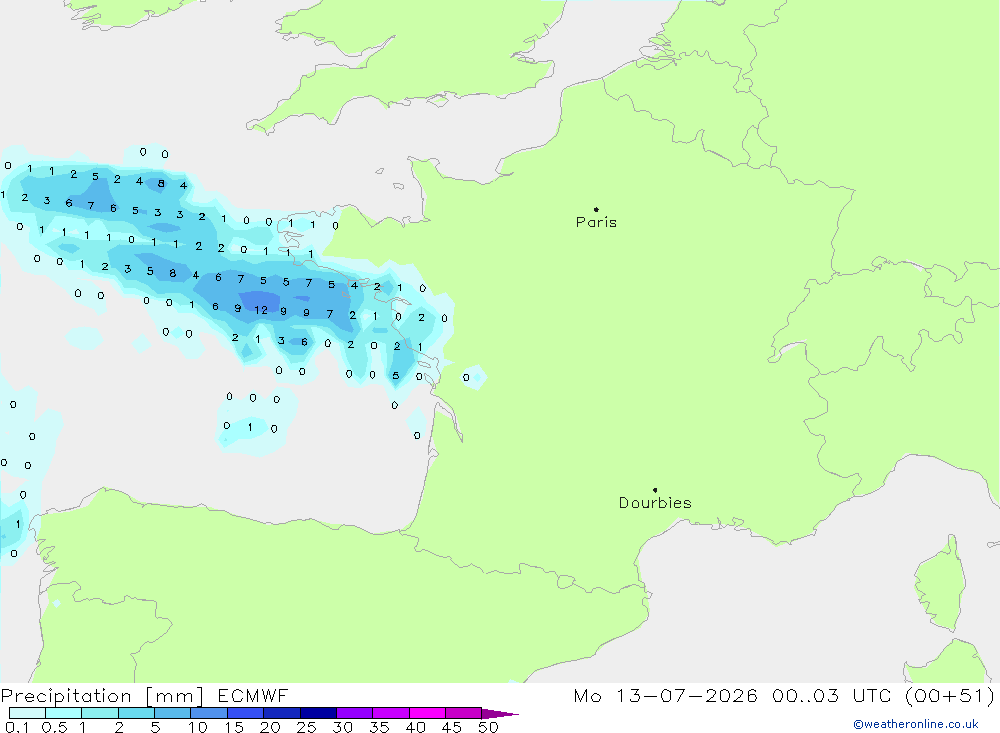Click the 15 to 20 legend swatch
The width and height of the screenshot is (1000, 733).
click(246, 713)
